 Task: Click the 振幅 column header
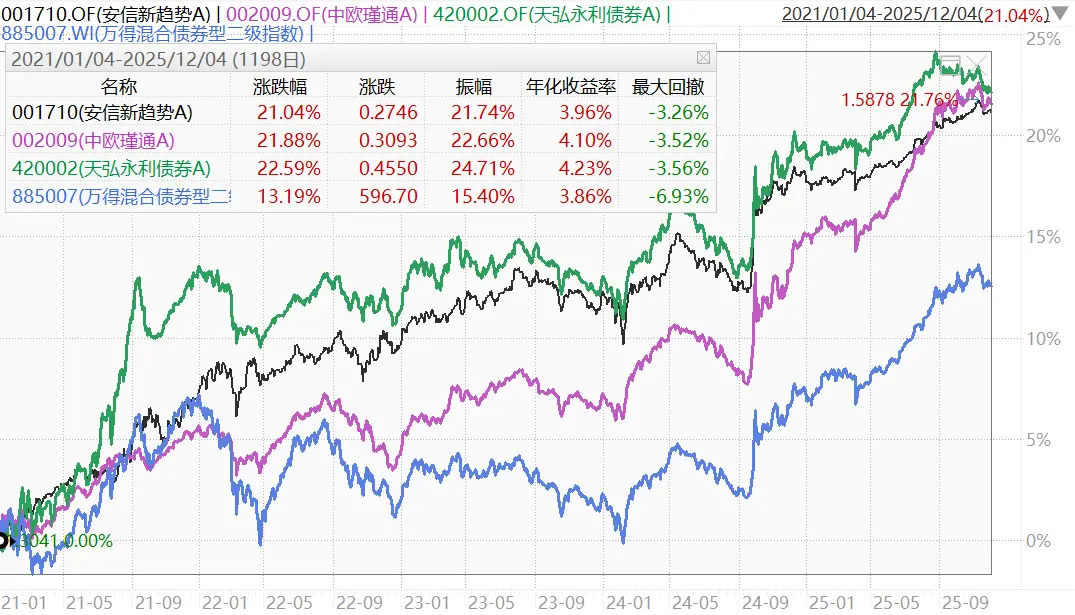484,86
